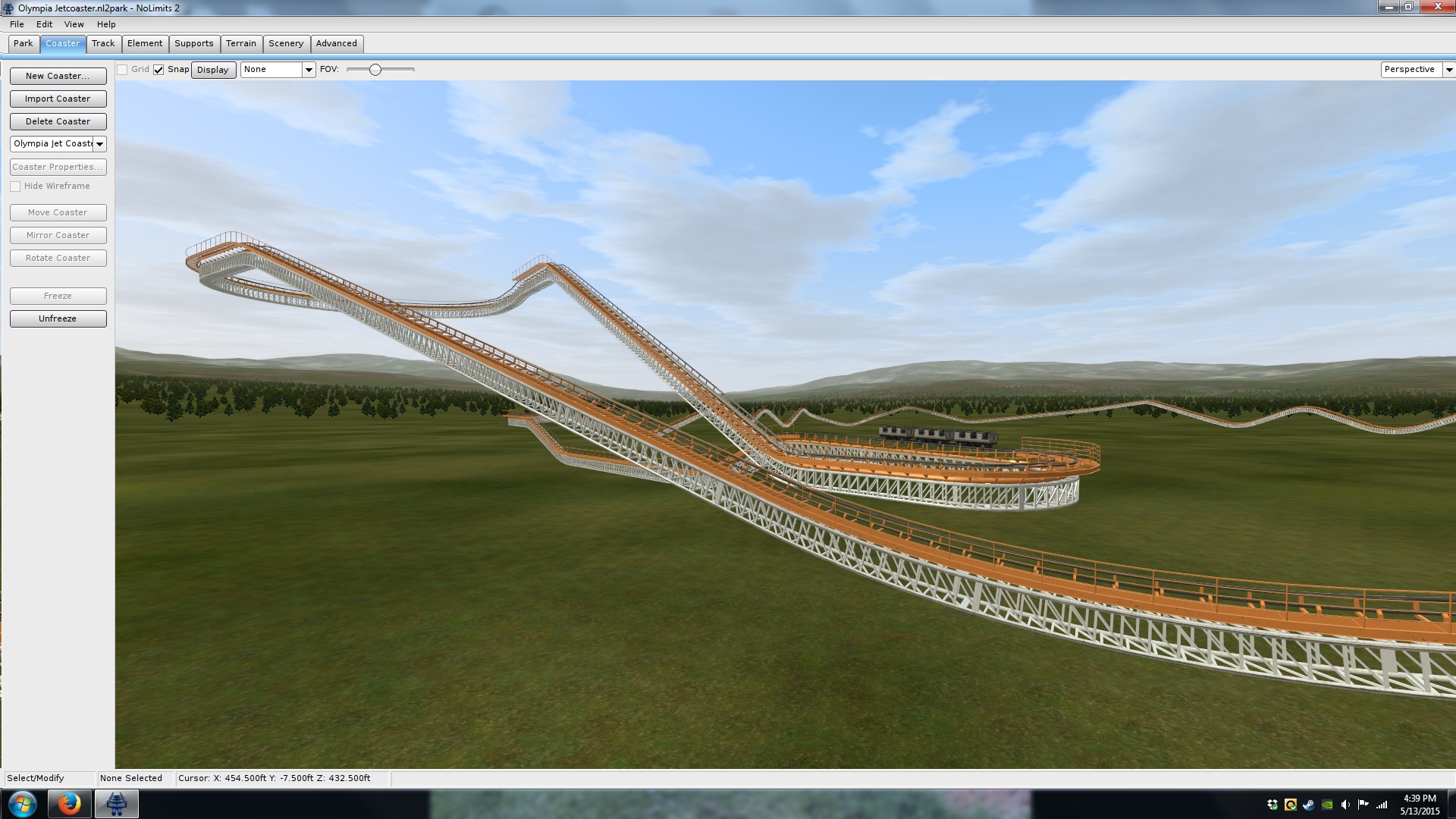Switch to the Supports tab

[193, 44]
